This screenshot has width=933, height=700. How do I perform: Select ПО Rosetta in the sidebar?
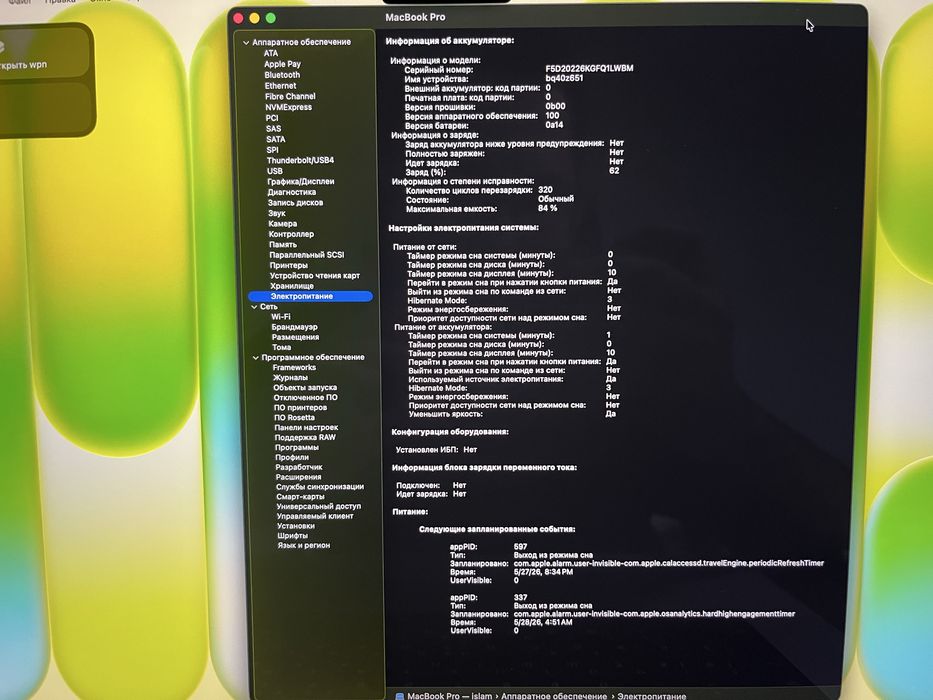pyautogui.click(x=294, y=418)
